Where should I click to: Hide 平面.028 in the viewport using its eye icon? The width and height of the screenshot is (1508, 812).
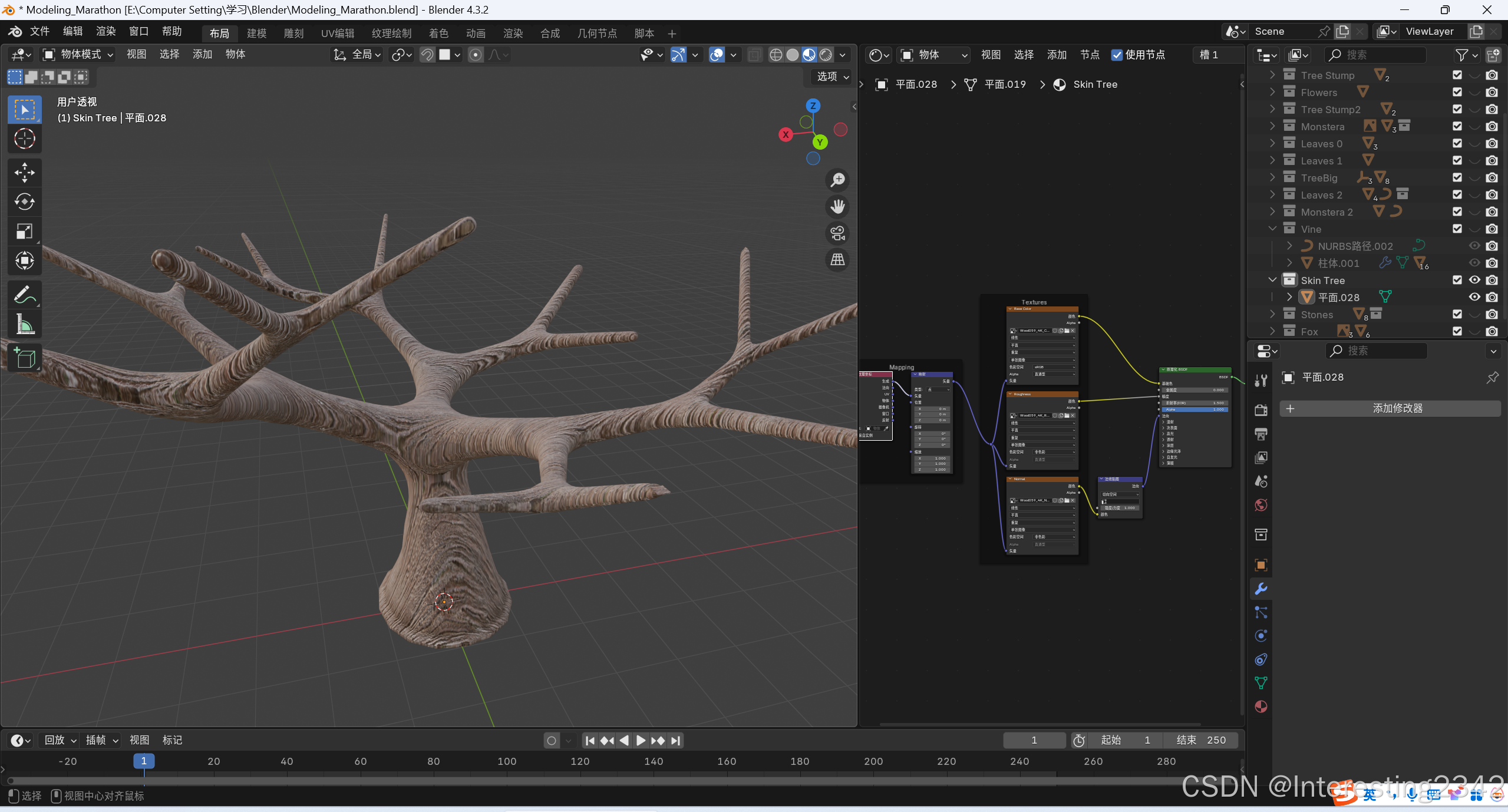(x=1474, y=297)
